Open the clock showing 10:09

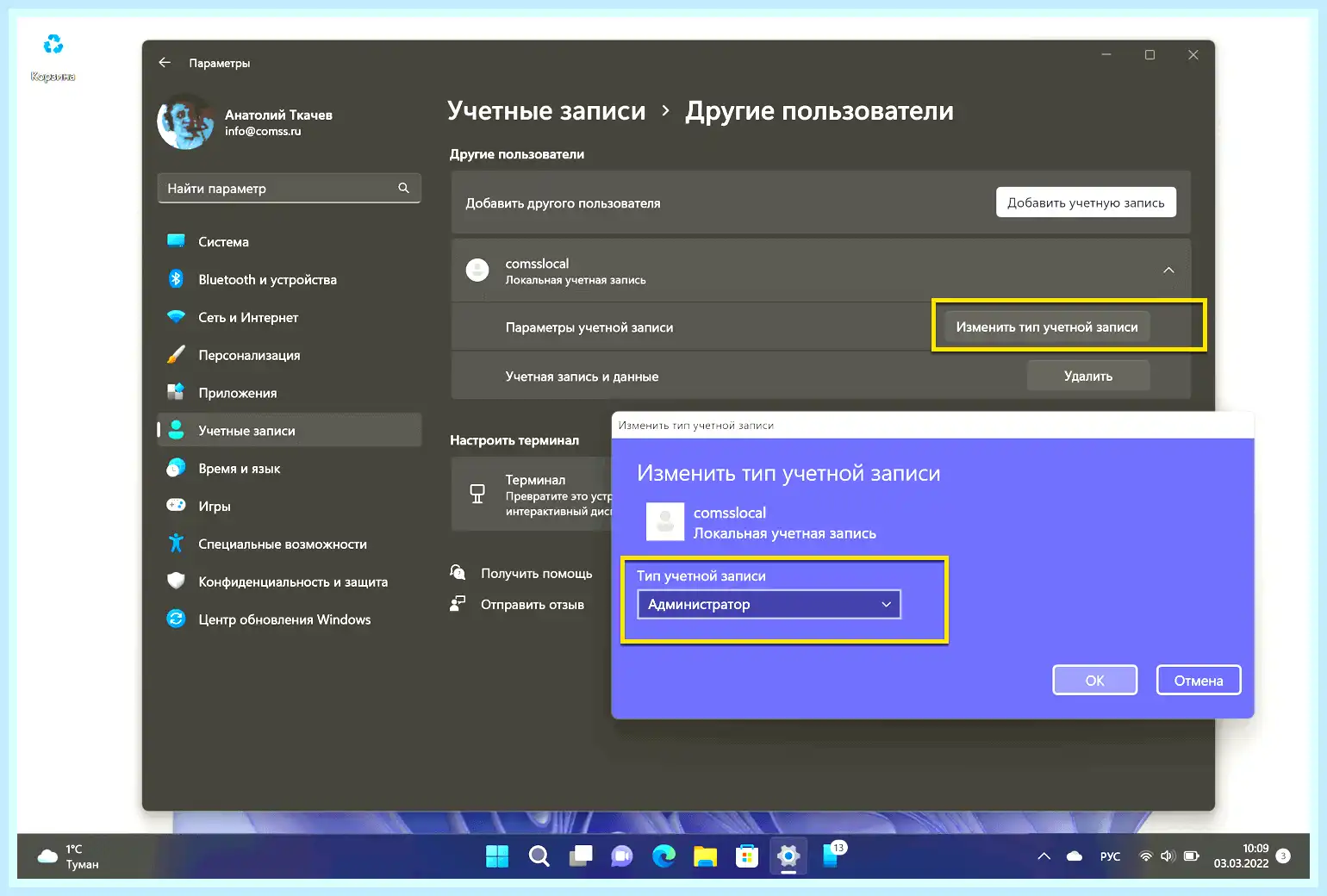pyautogui.click(x=1241, y=856)
